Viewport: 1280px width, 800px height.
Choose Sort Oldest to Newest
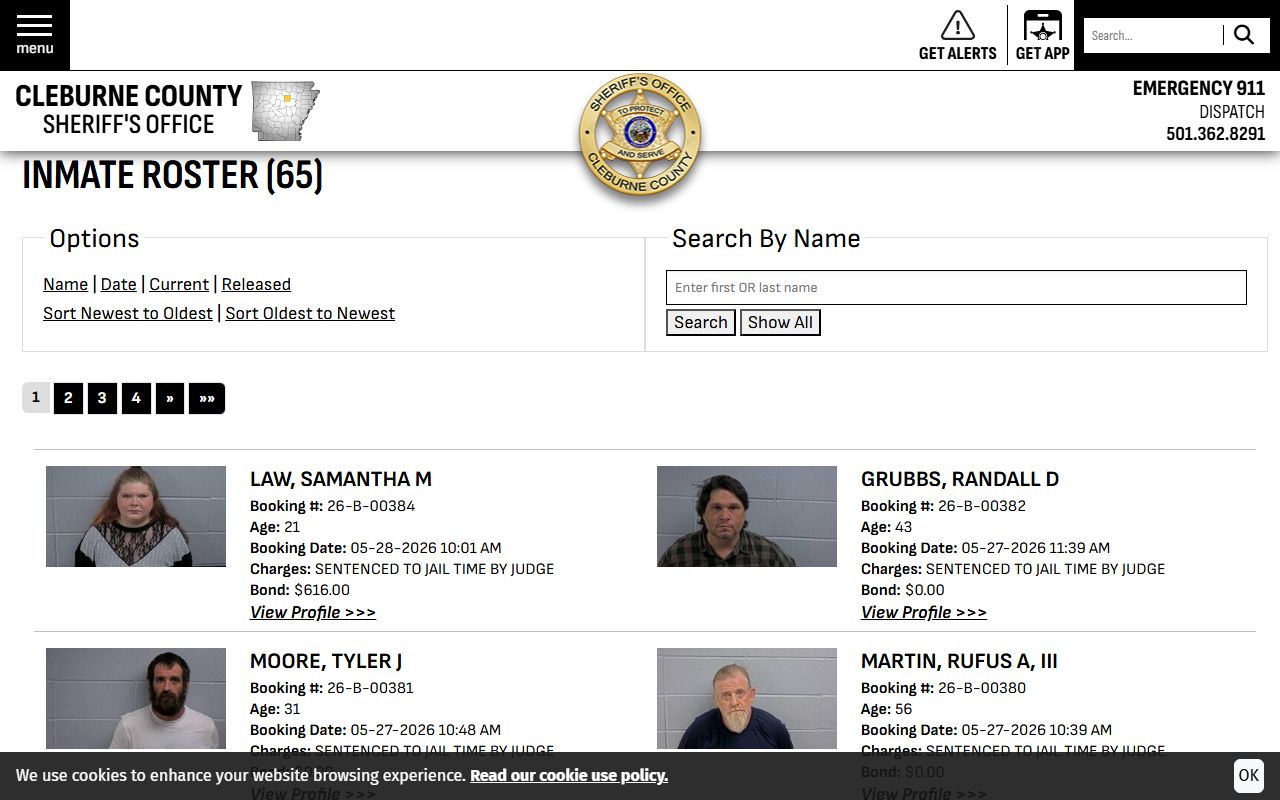point(310,313)
